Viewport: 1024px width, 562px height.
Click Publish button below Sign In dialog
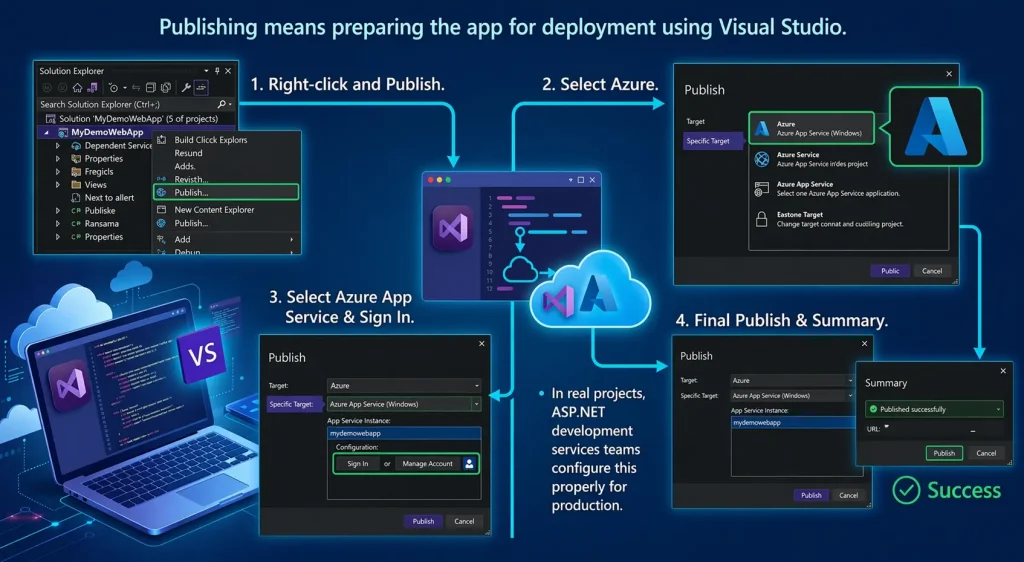click(x=423, y=521)
